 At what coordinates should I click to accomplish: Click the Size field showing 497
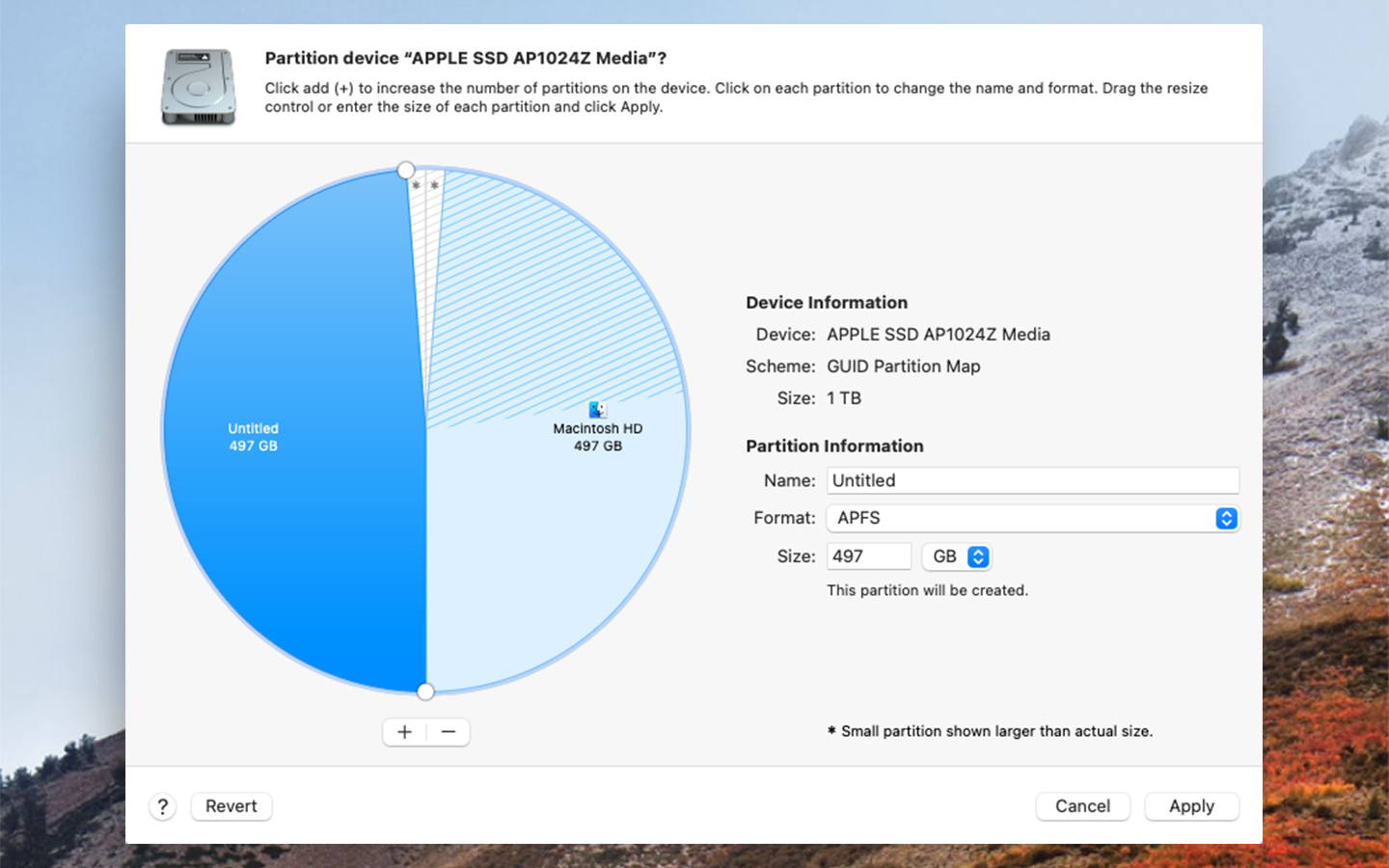click(x=868, y=556)
